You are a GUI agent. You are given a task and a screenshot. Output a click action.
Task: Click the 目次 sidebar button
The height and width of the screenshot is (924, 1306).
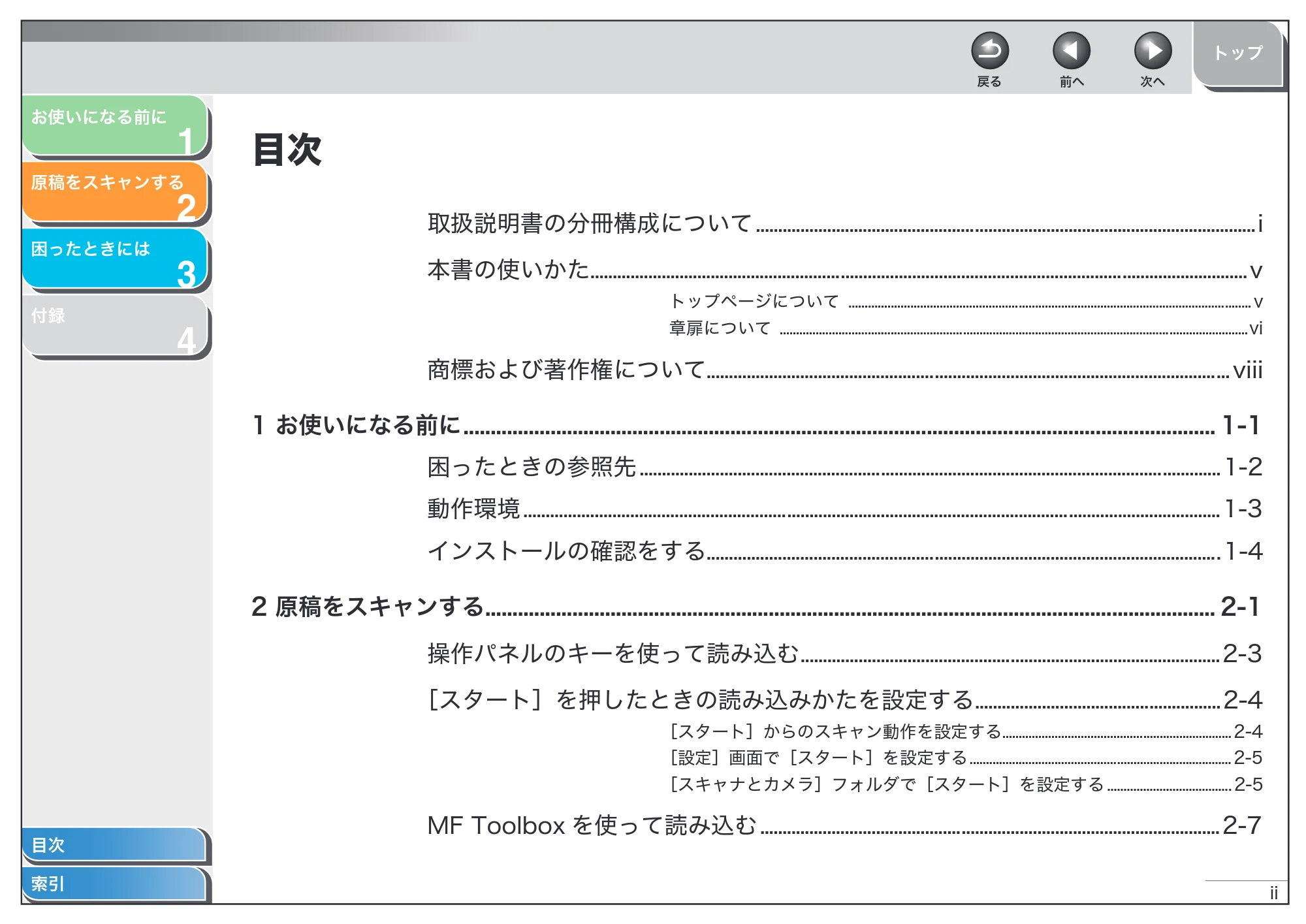click(114, 844)
